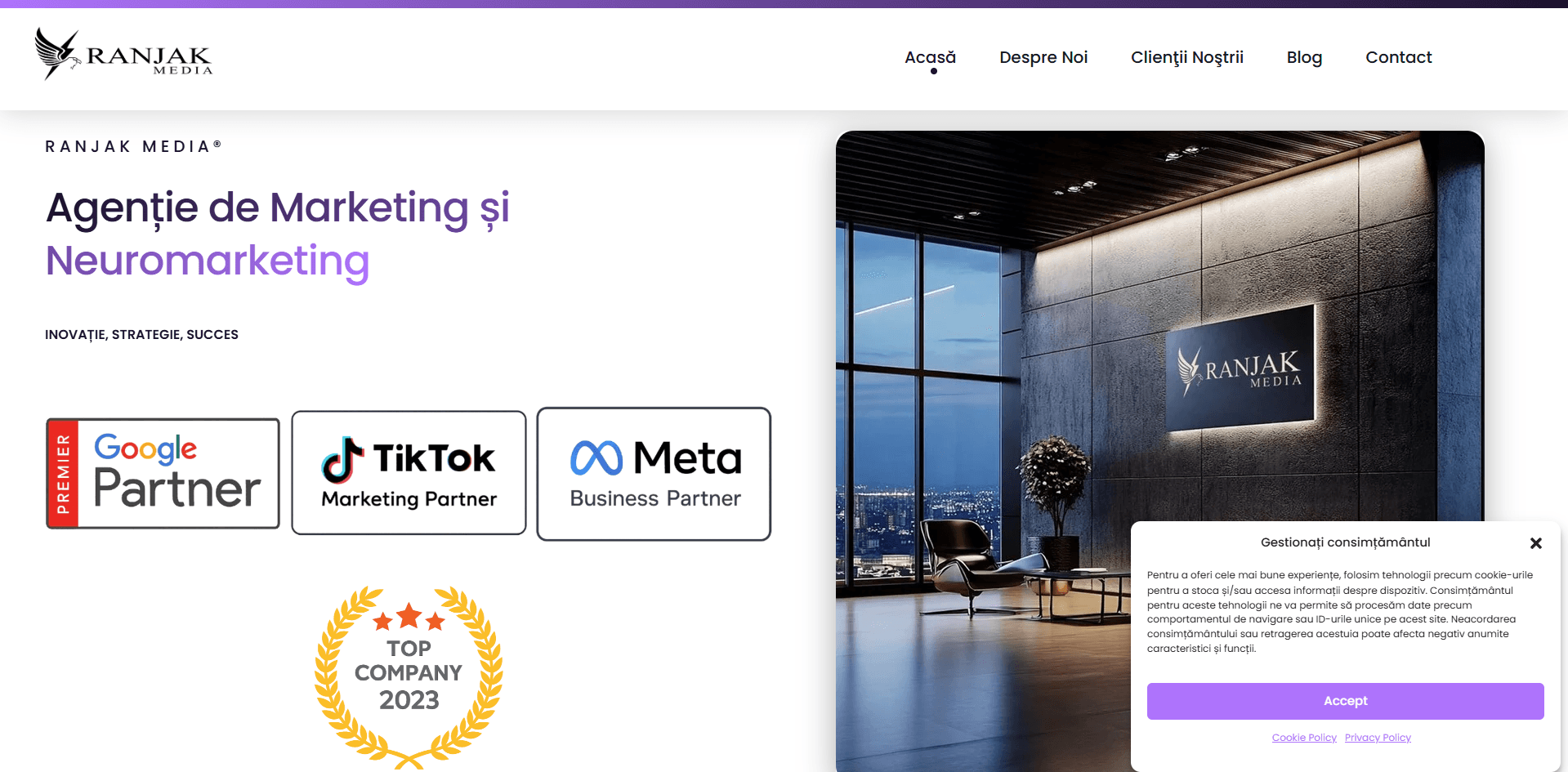Click the RANJAK MEDIA wordmark in header
1568x772 pixels.
[x=150, y=59]
